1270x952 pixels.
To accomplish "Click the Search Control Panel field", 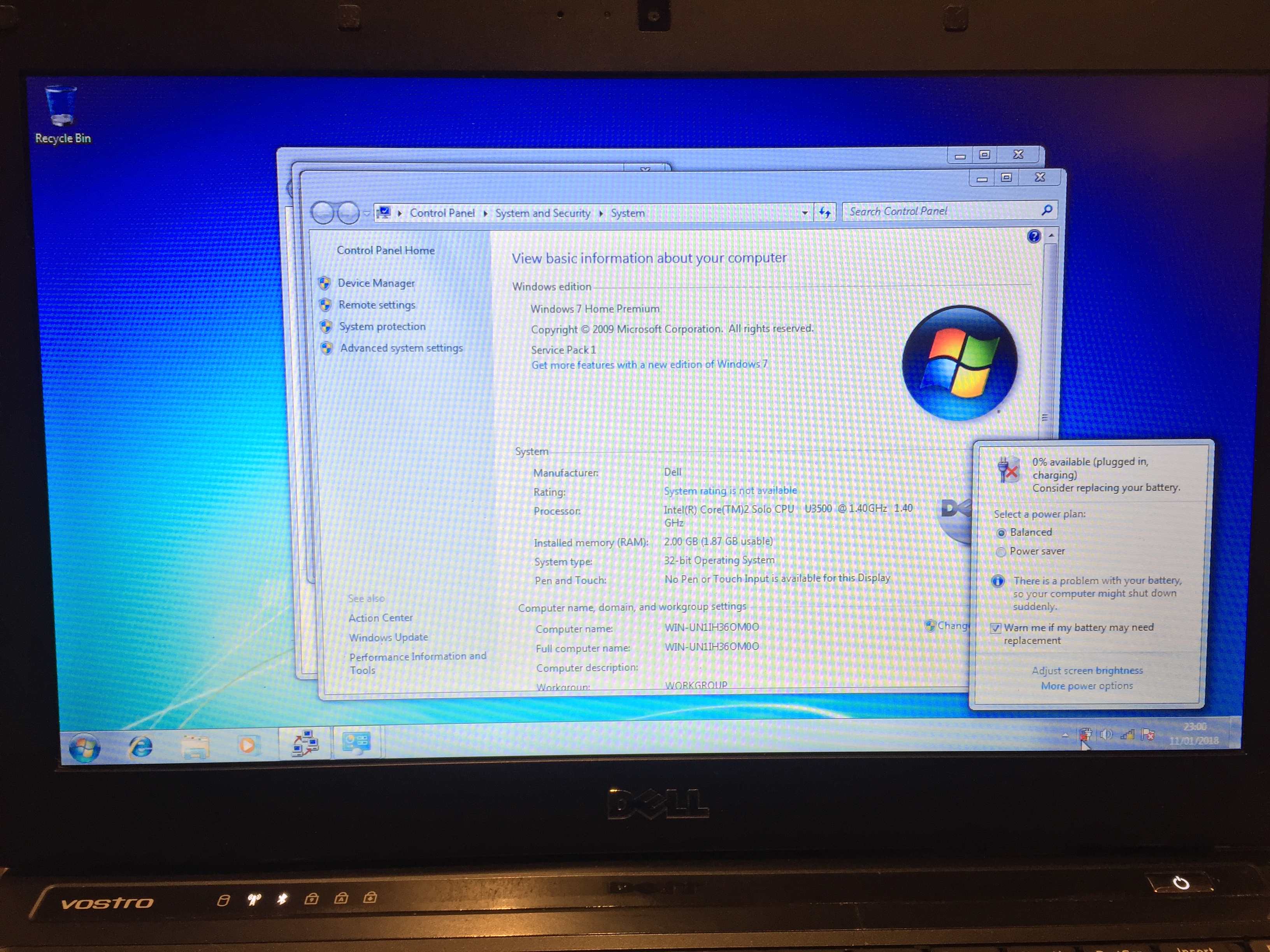I will [x=942, y=211].
